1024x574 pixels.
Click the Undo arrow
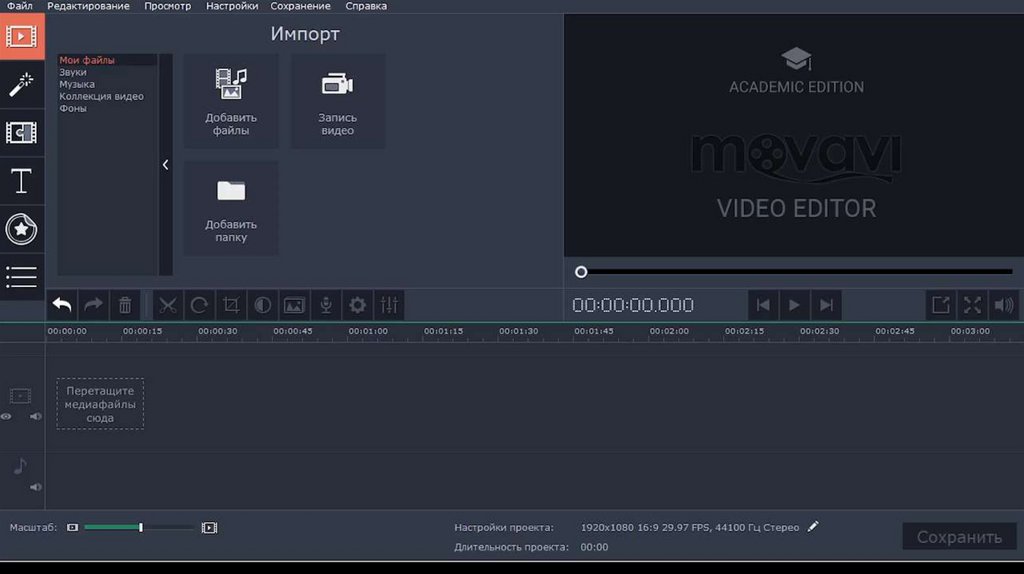[x=62, y=305]
